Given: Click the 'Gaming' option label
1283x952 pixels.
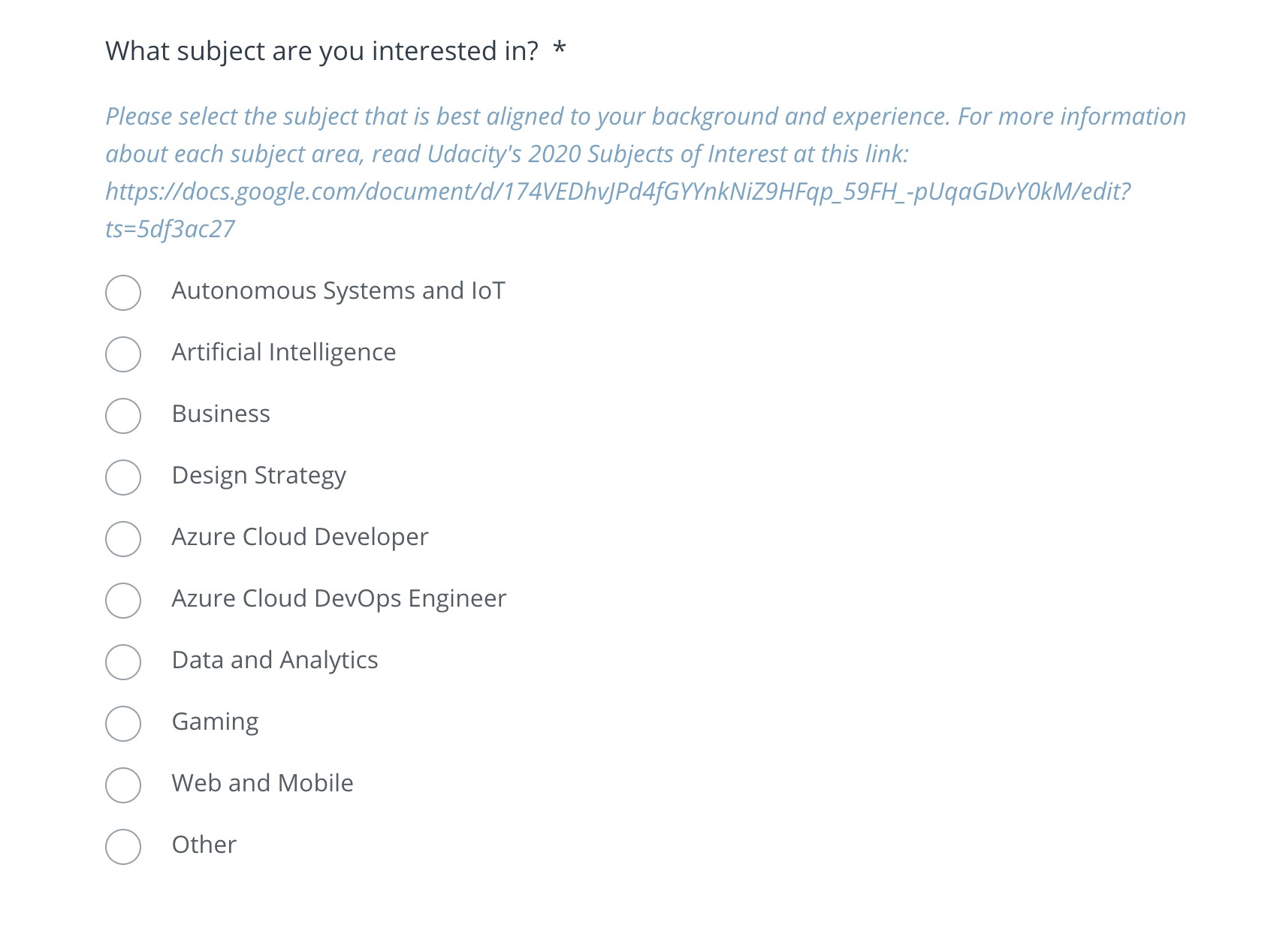Looking at the screenshot, I should pos(215,722).
